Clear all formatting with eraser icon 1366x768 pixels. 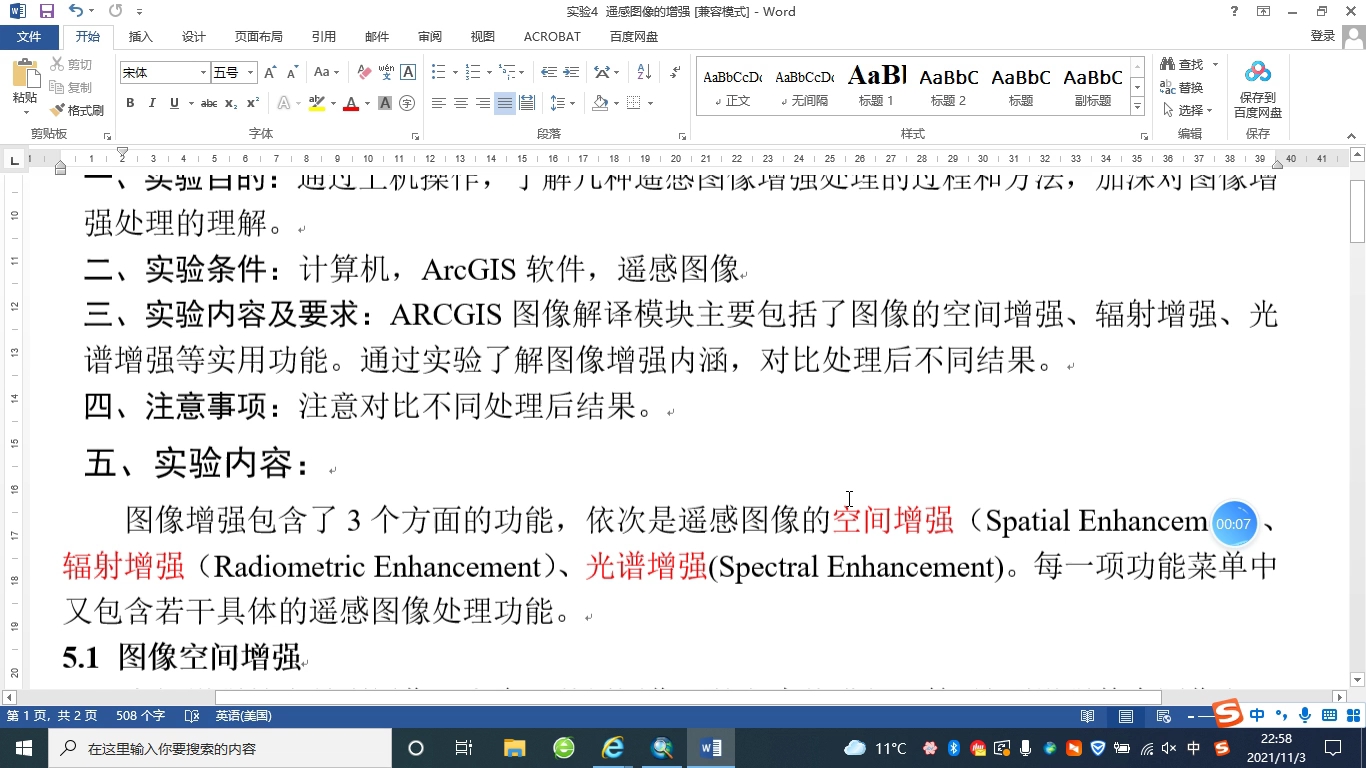(x=364, y=73)
